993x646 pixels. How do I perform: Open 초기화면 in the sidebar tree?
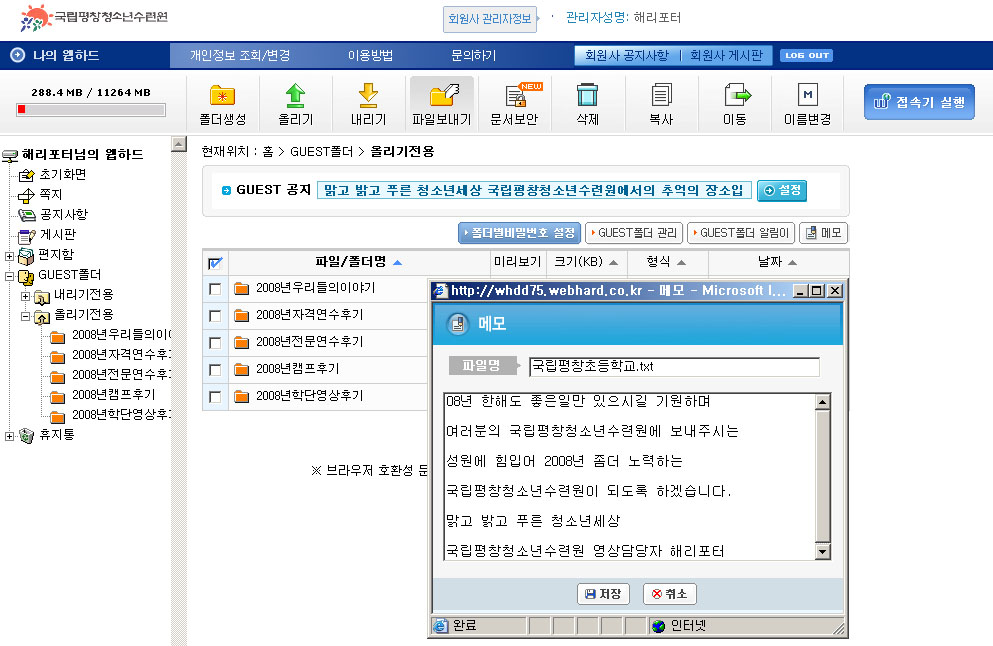(62, 174)
